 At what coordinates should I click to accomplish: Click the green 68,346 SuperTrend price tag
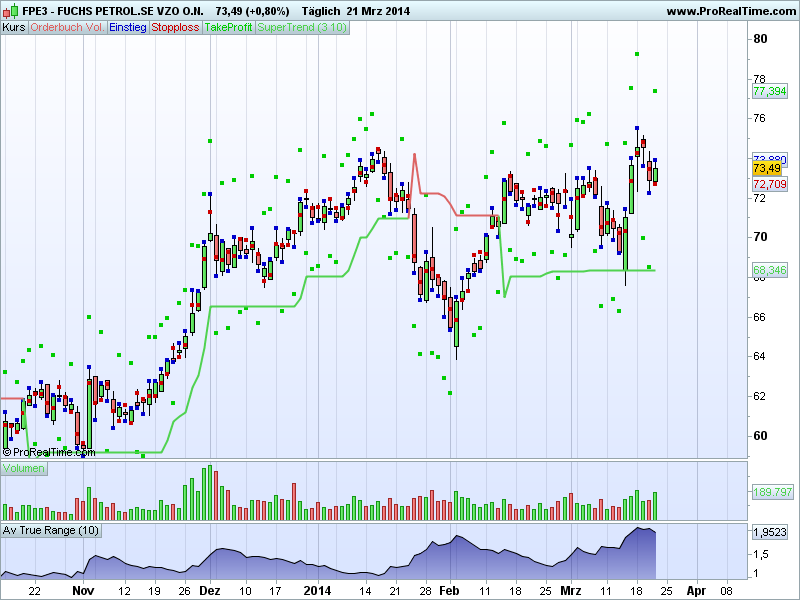[x=769, y=270]
